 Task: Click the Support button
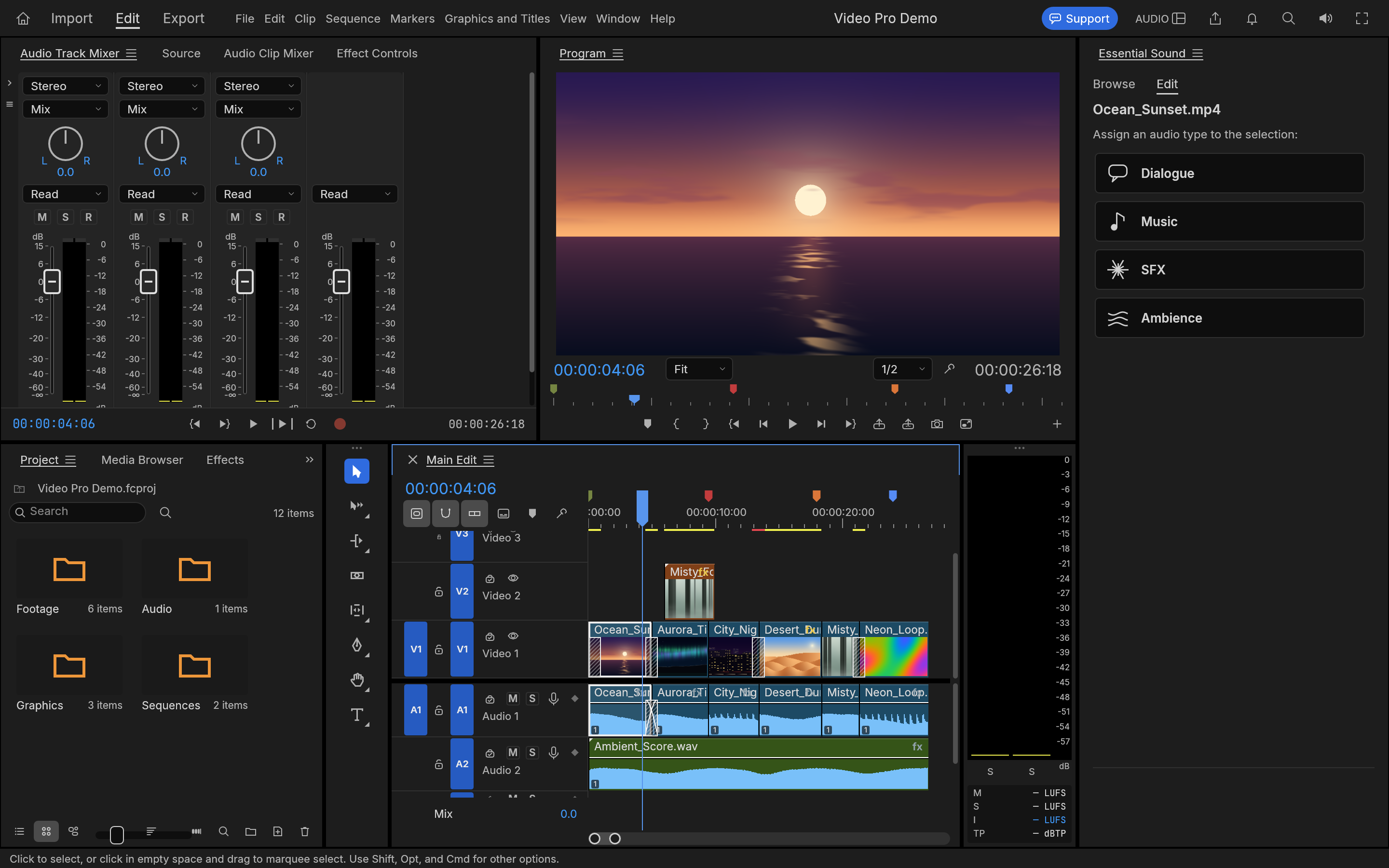click(x=1079, y=18)
